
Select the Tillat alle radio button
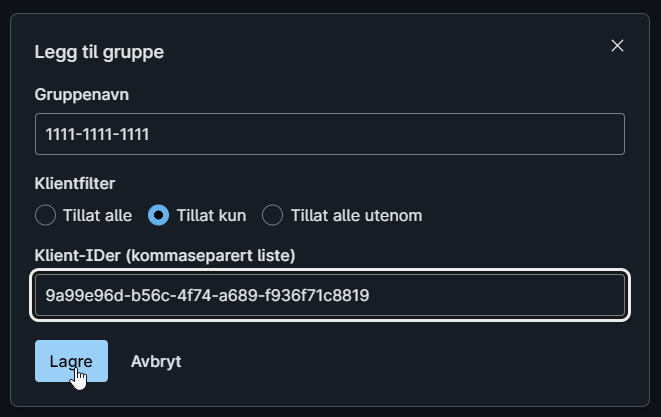click(45, 215)
